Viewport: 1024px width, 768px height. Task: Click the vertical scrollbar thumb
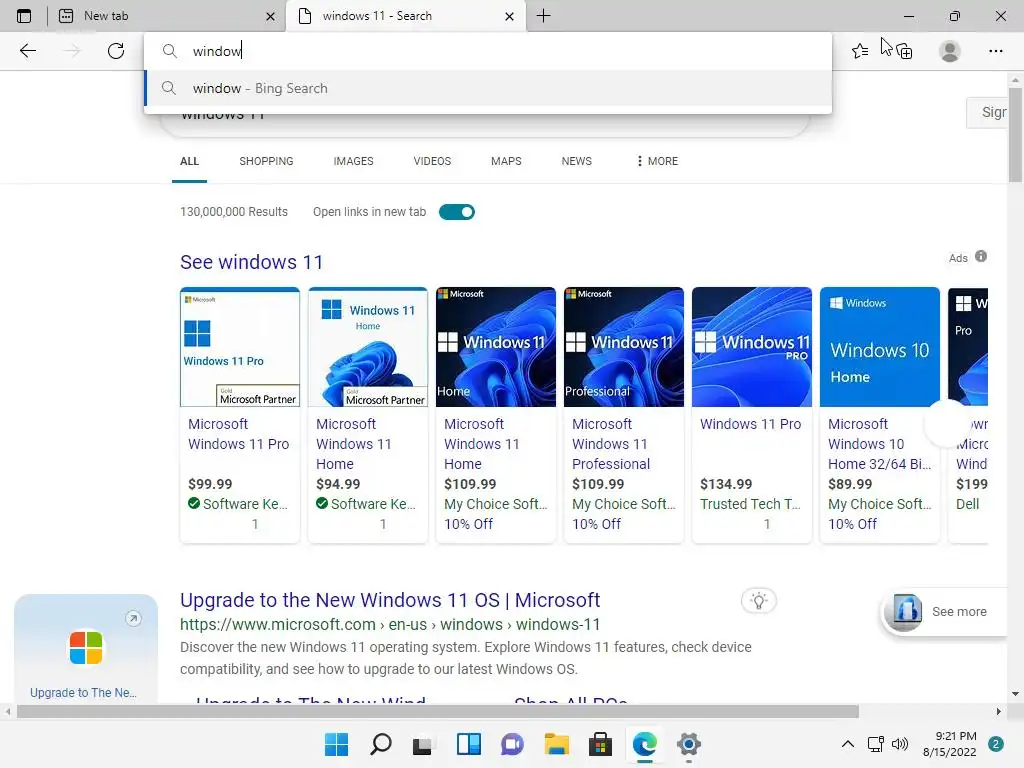(1015, 134)
